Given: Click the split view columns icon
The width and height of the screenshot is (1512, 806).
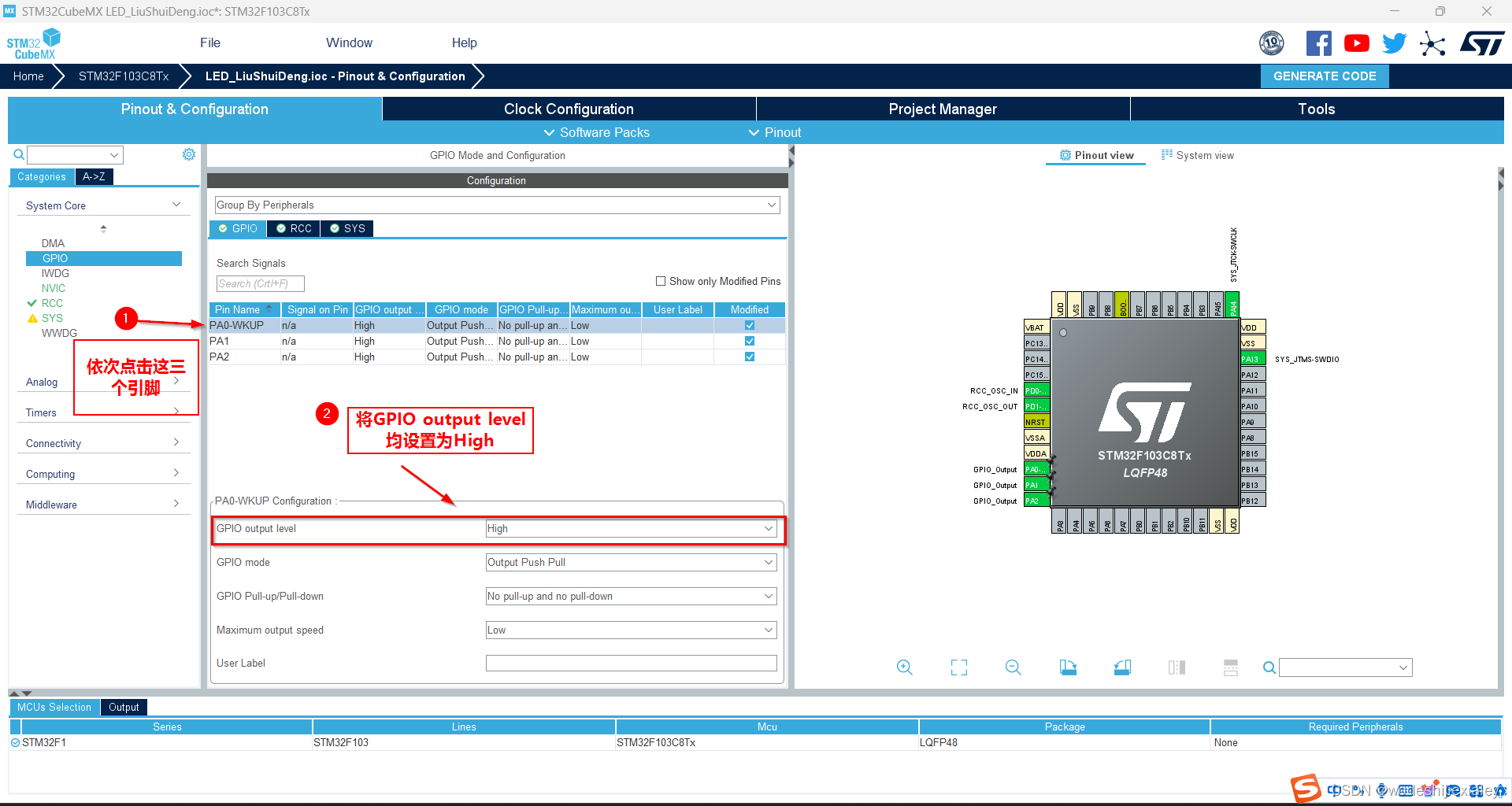Looking at the screenshot, I should click(x=1177, y=667).
